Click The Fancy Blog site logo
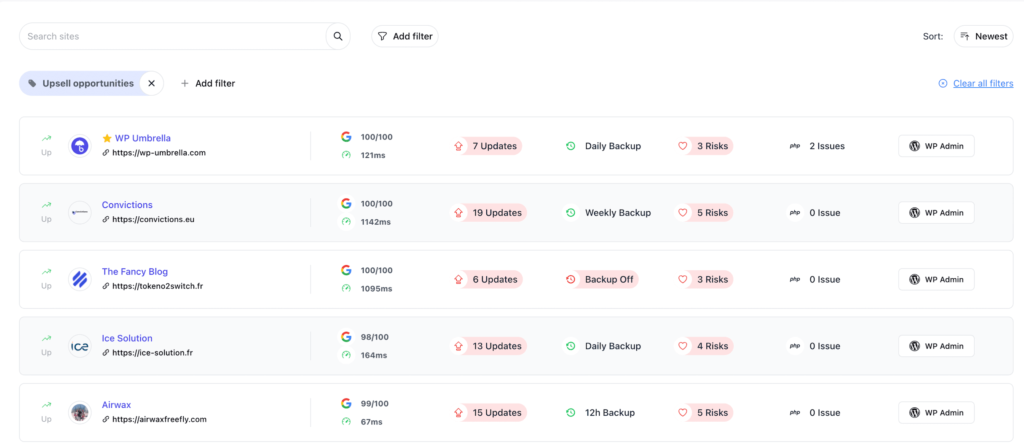 [x=79, y=279]
